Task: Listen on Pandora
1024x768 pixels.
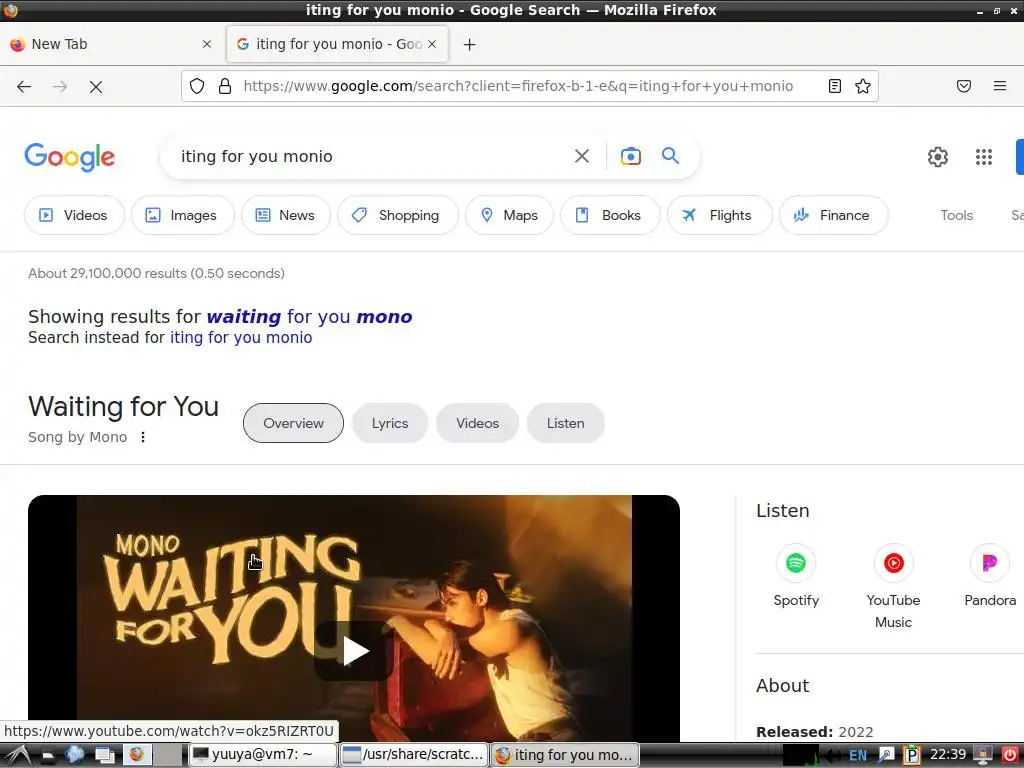Action: 990,576
